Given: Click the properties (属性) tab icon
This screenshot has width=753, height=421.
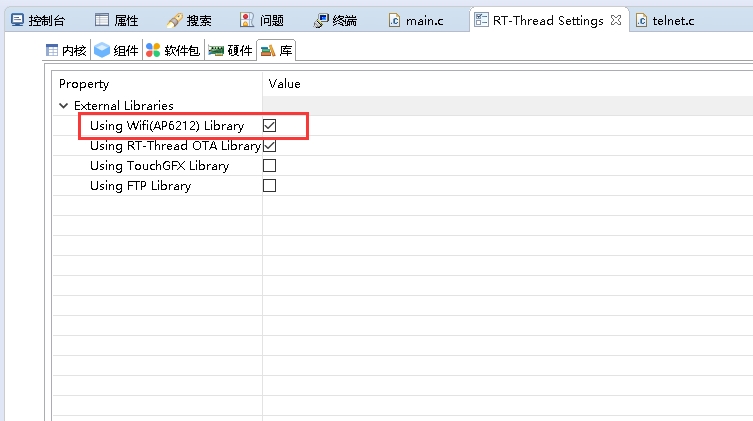Looking at the screenshot, I should (x=103, y=19).
